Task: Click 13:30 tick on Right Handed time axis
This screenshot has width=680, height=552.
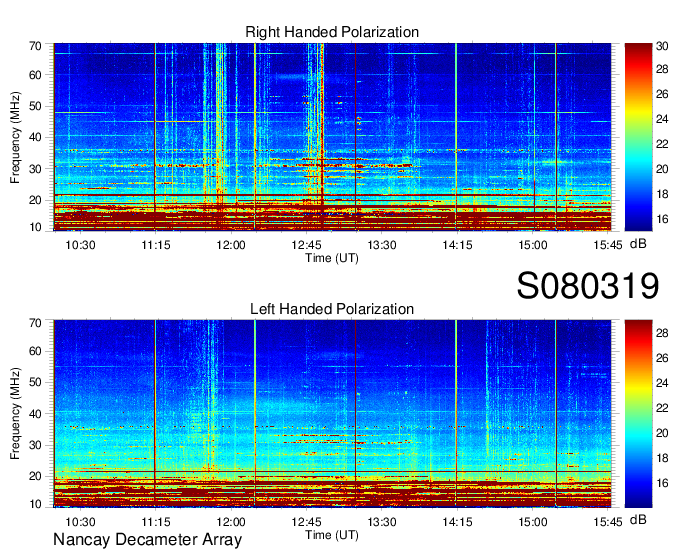Action: click(382, 245)
